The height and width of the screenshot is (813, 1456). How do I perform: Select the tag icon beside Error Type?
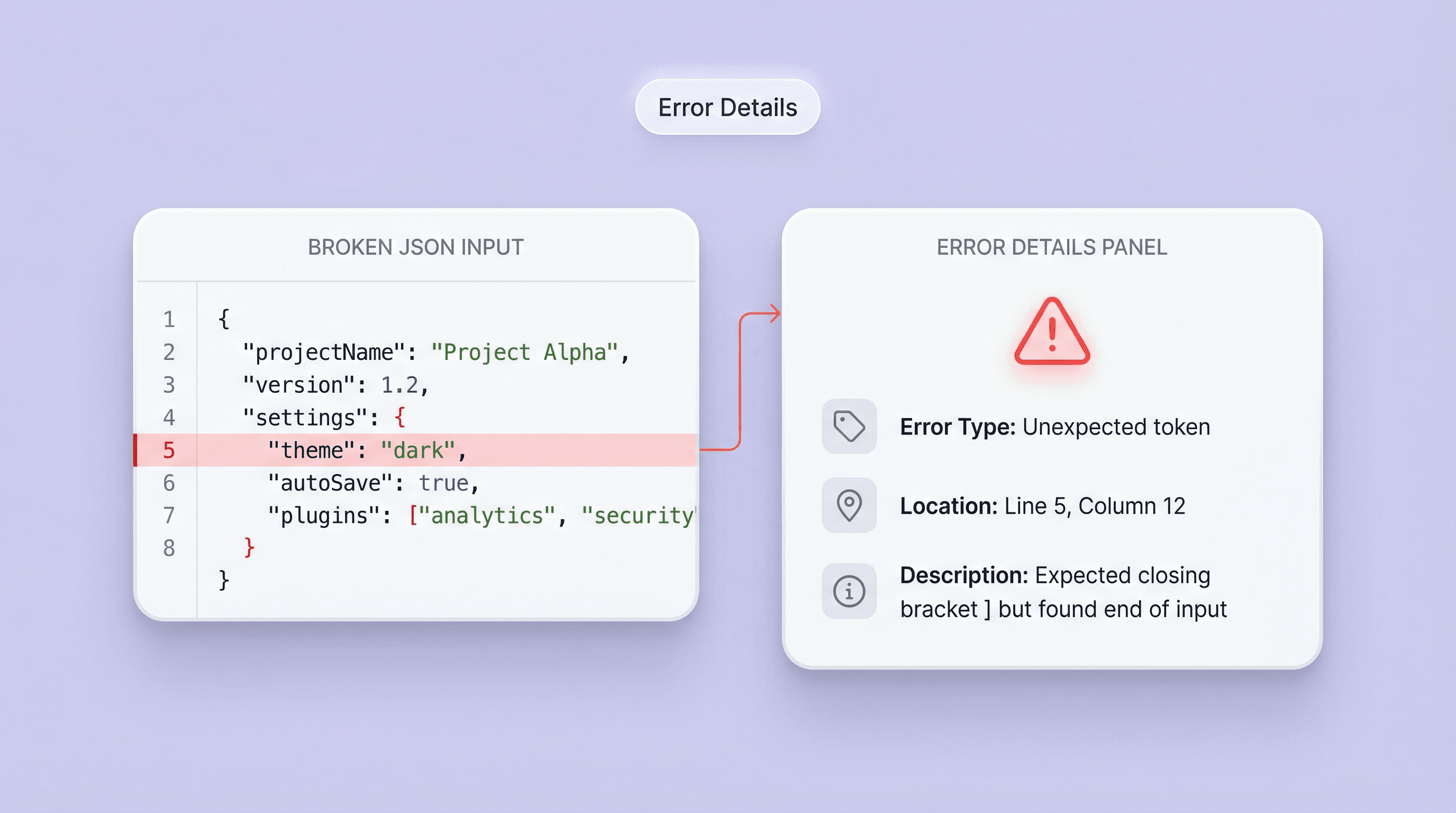[x=849, y=426]
